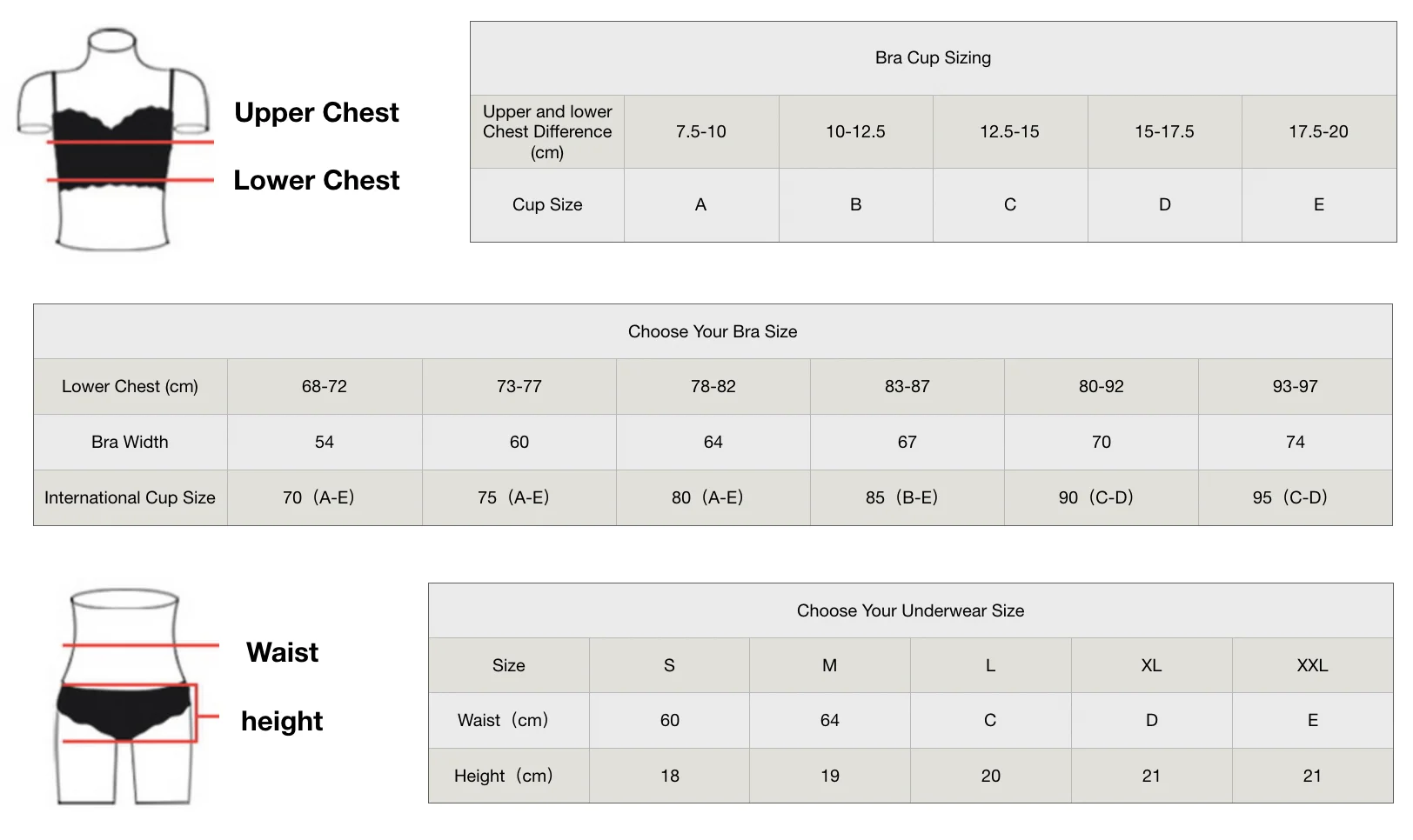Select cup size D in the Bra Cup Sizing table

[x=1165, y=204]
